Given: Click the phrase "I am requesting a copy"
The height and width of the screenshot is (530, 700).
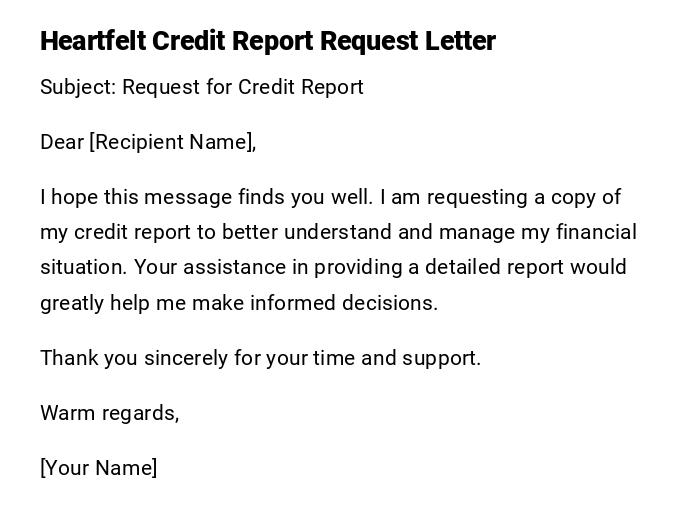Looking at the screenshot, I should [496, 197].
